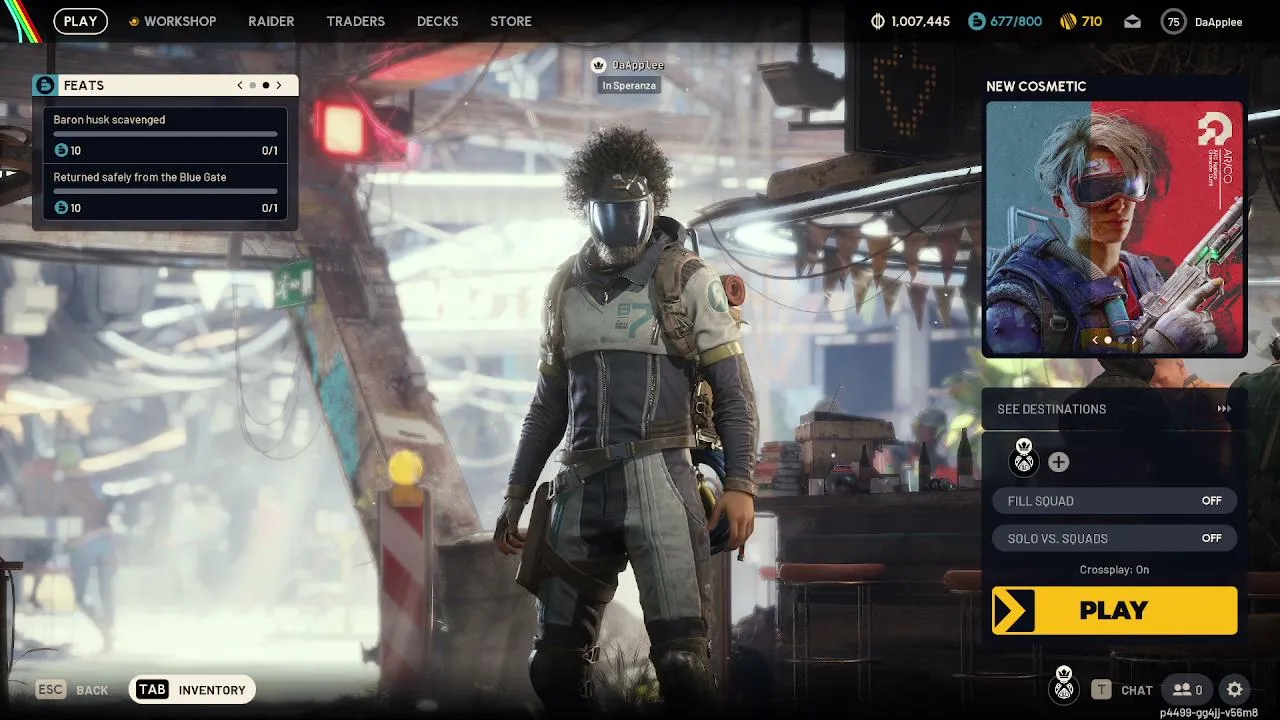Viewport: 1280px width, 720px height.
Task: Click the reward icon under Baron husk scavenged
Action: click(x=61, y=150)
